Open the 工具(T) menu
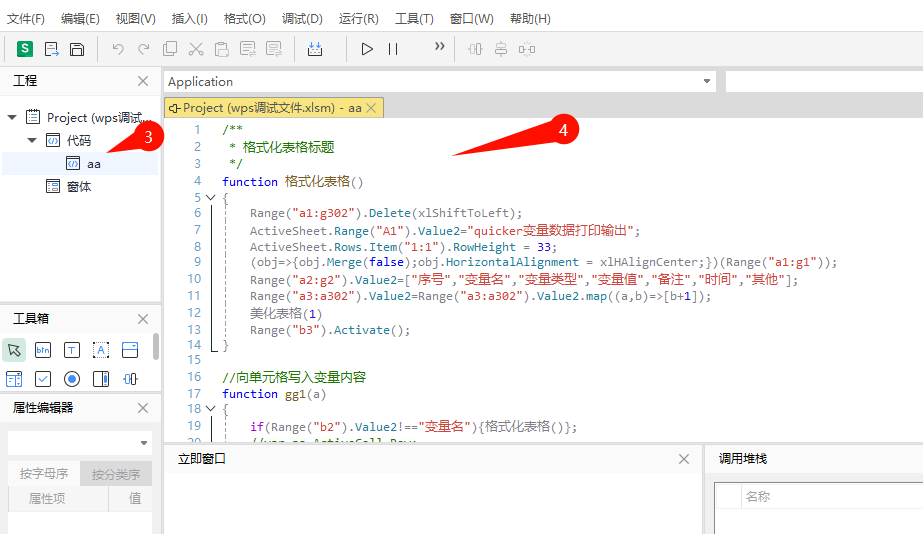 [414, 19]
